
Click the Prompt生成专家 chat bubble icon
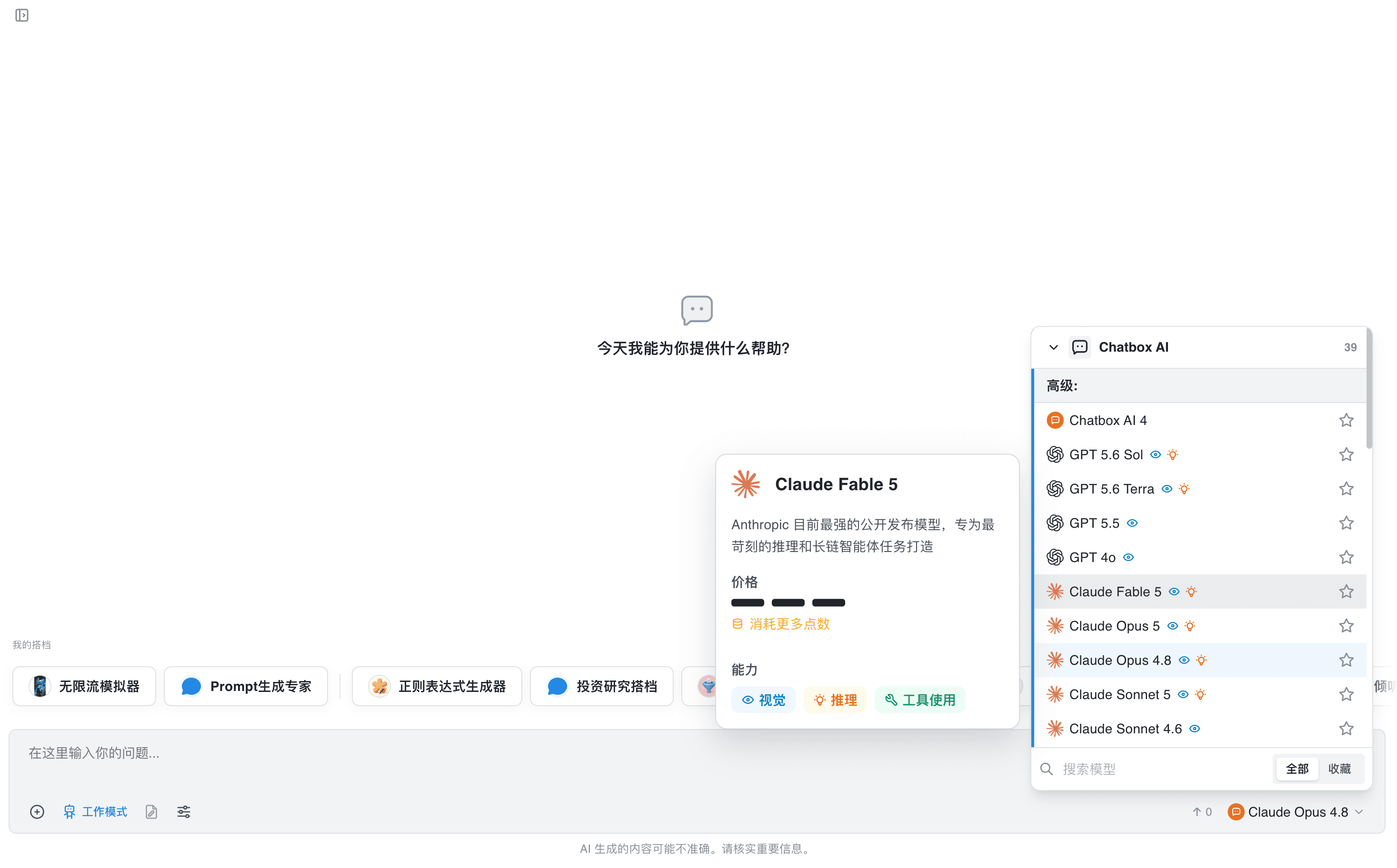(x=191, y=686)
